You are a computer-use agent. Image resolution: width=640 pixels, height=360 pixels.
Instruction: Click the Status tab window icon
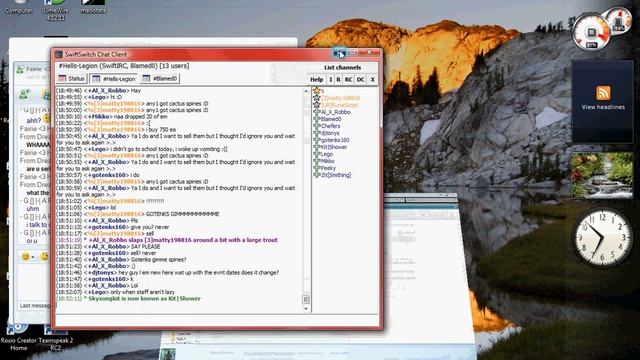[62, 78]
